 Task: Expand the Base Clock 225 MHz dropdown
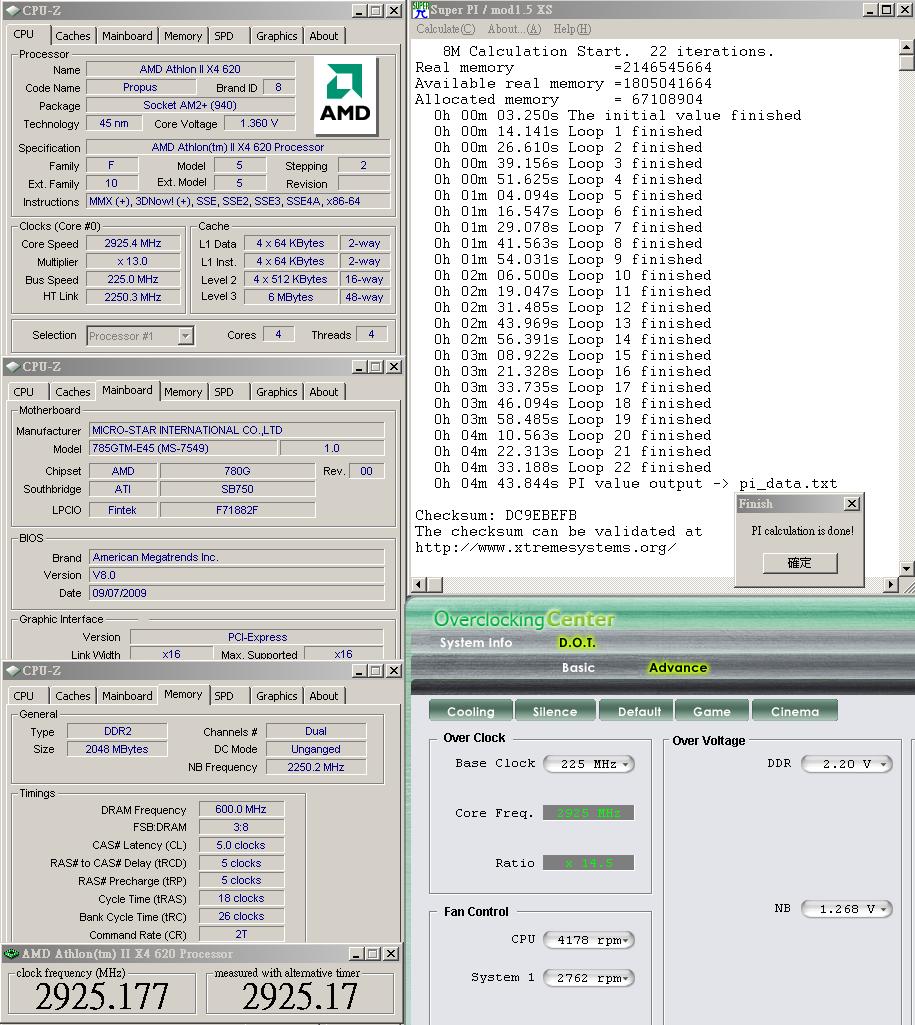coord(588,764)
